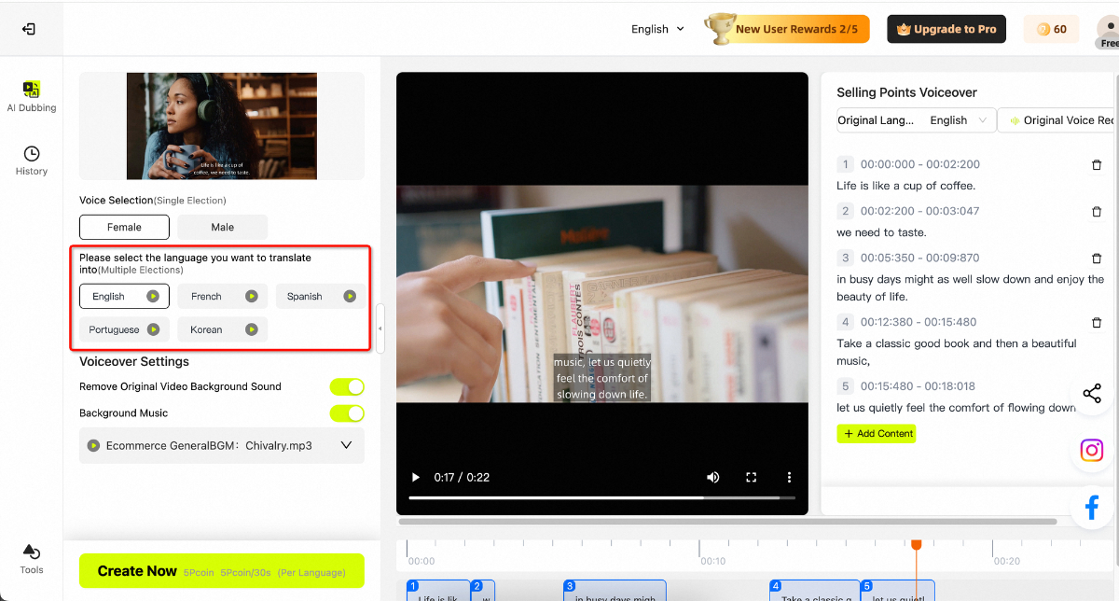Click the exit icon at top left

pyautogui.click(x=29, y=29)
